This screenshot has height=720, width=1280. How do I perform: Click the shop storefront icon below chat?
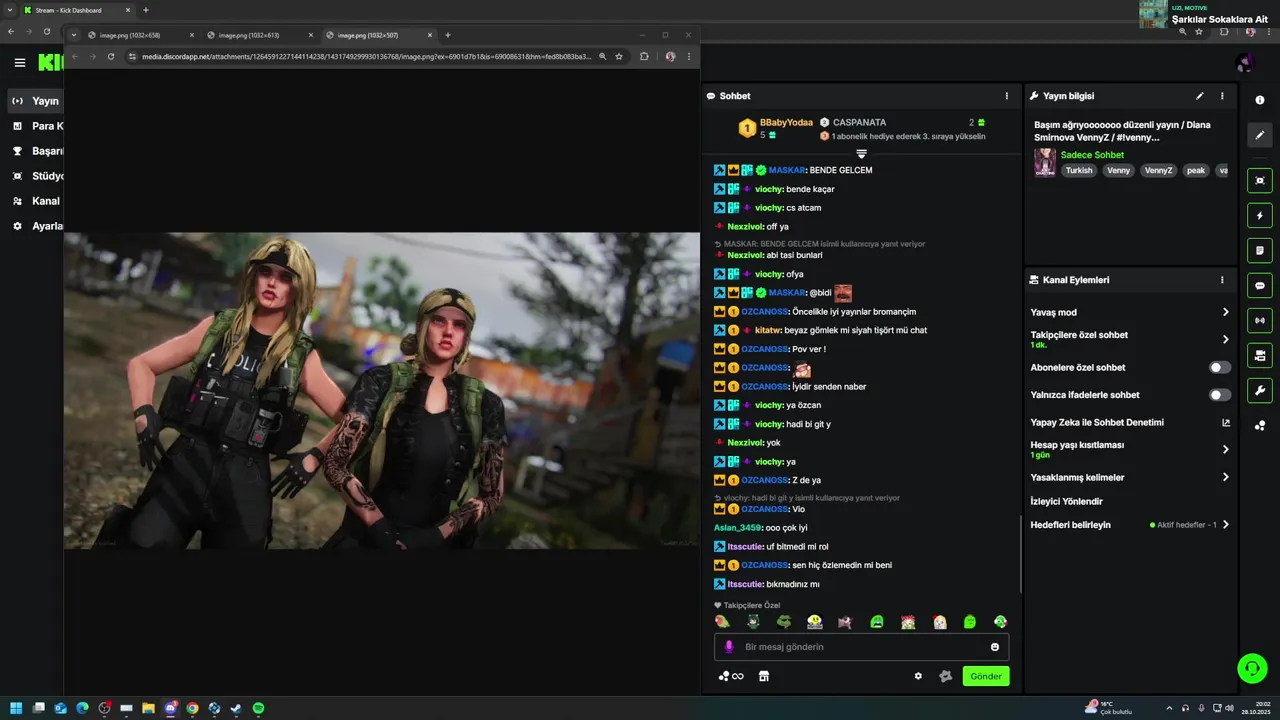pos(764,676)
